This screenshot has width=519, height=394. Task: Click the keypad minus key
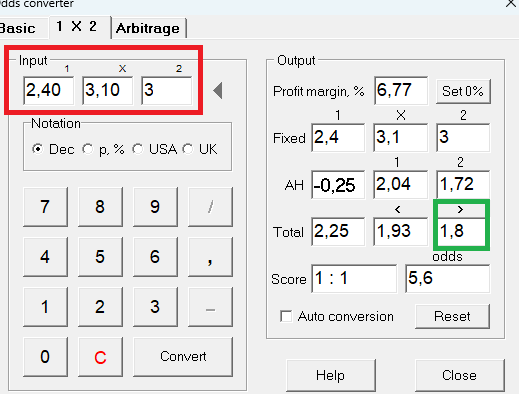[x=210, y=307]
